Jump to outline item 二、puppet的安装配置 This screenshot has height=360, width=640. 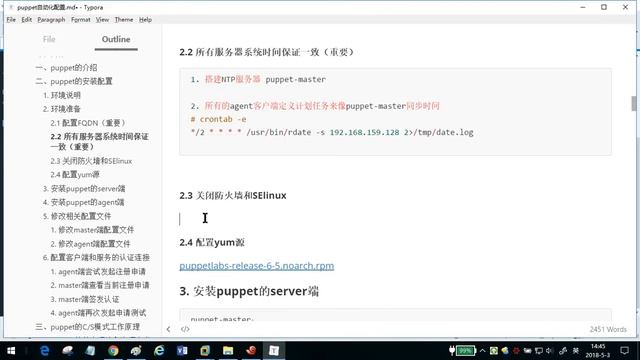74,81
